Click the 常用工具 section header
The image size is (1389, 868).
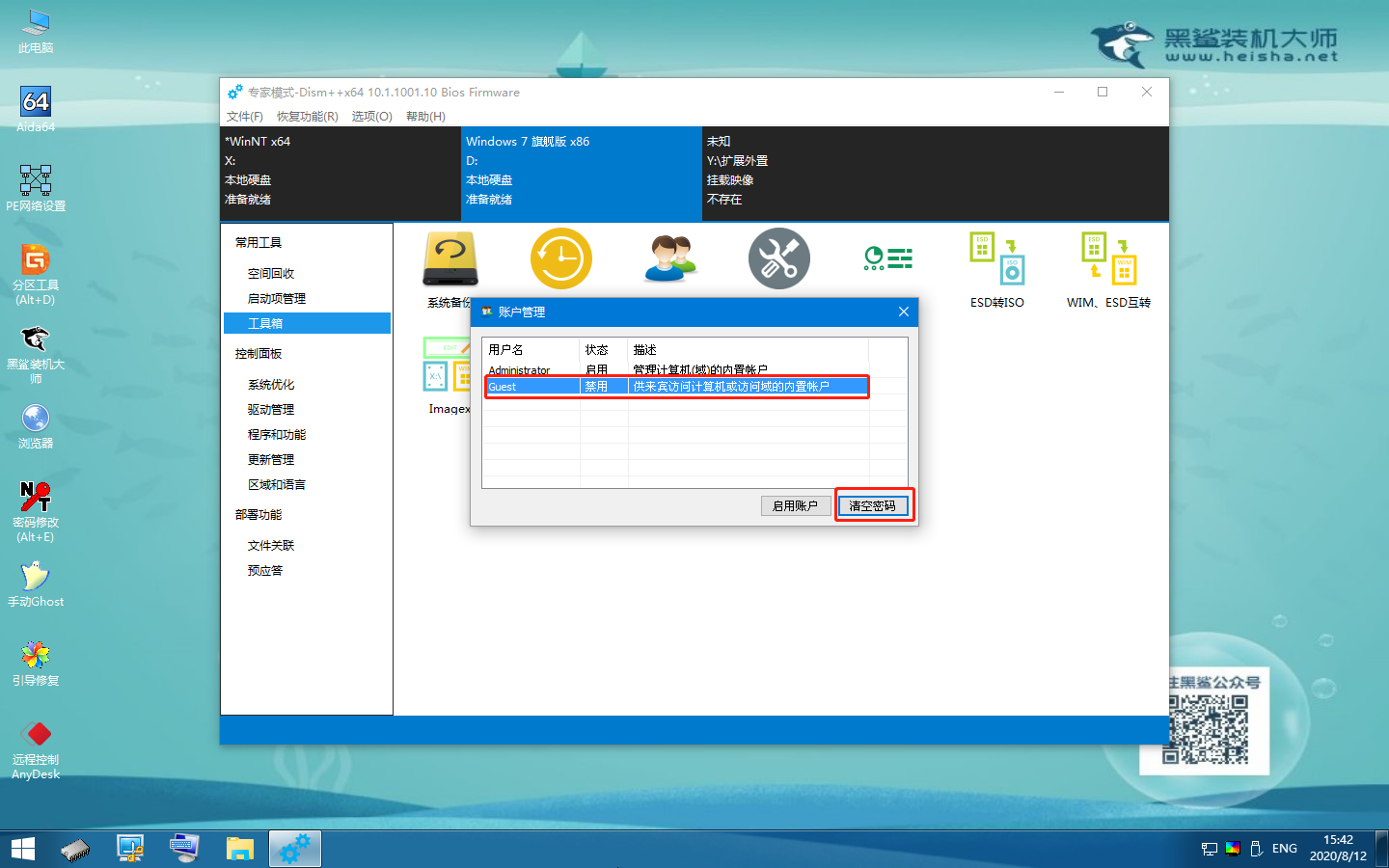[259, 243]
